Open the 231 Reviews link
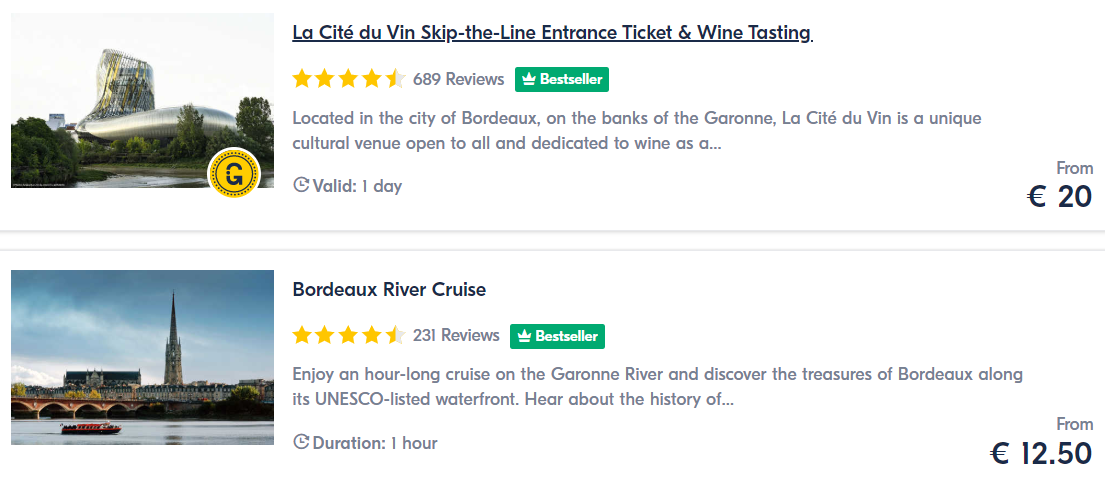The height and width of the screenshot is (478, 1105). tap(456, 336)
